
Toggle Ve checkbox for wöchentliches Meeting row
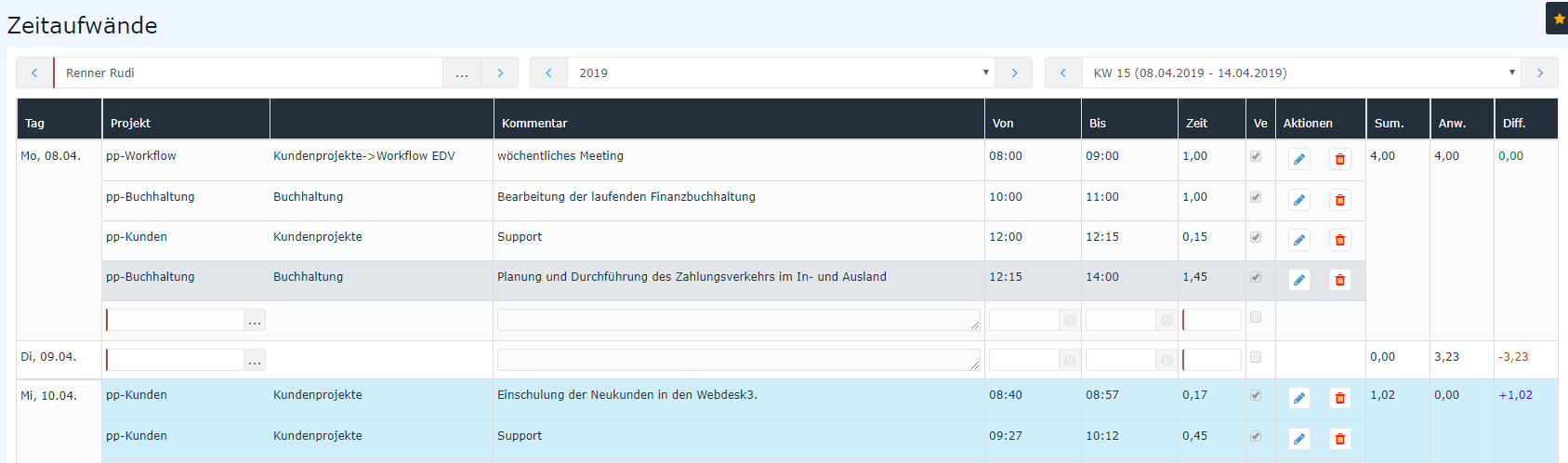1256,156
